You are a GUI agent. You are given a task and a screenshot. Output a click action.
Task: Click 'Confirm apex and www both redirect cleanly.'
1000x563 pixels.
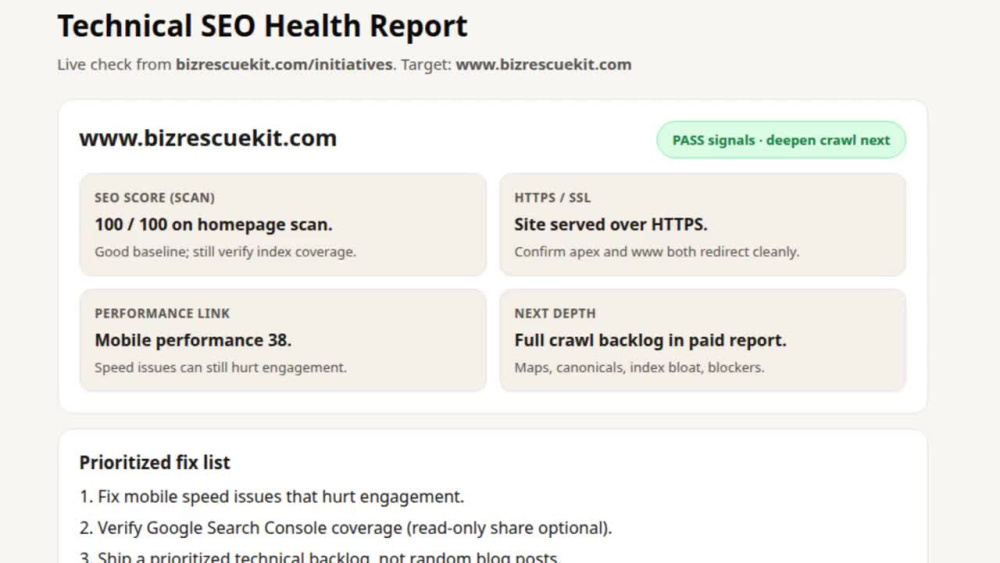(x=656, y=252)
